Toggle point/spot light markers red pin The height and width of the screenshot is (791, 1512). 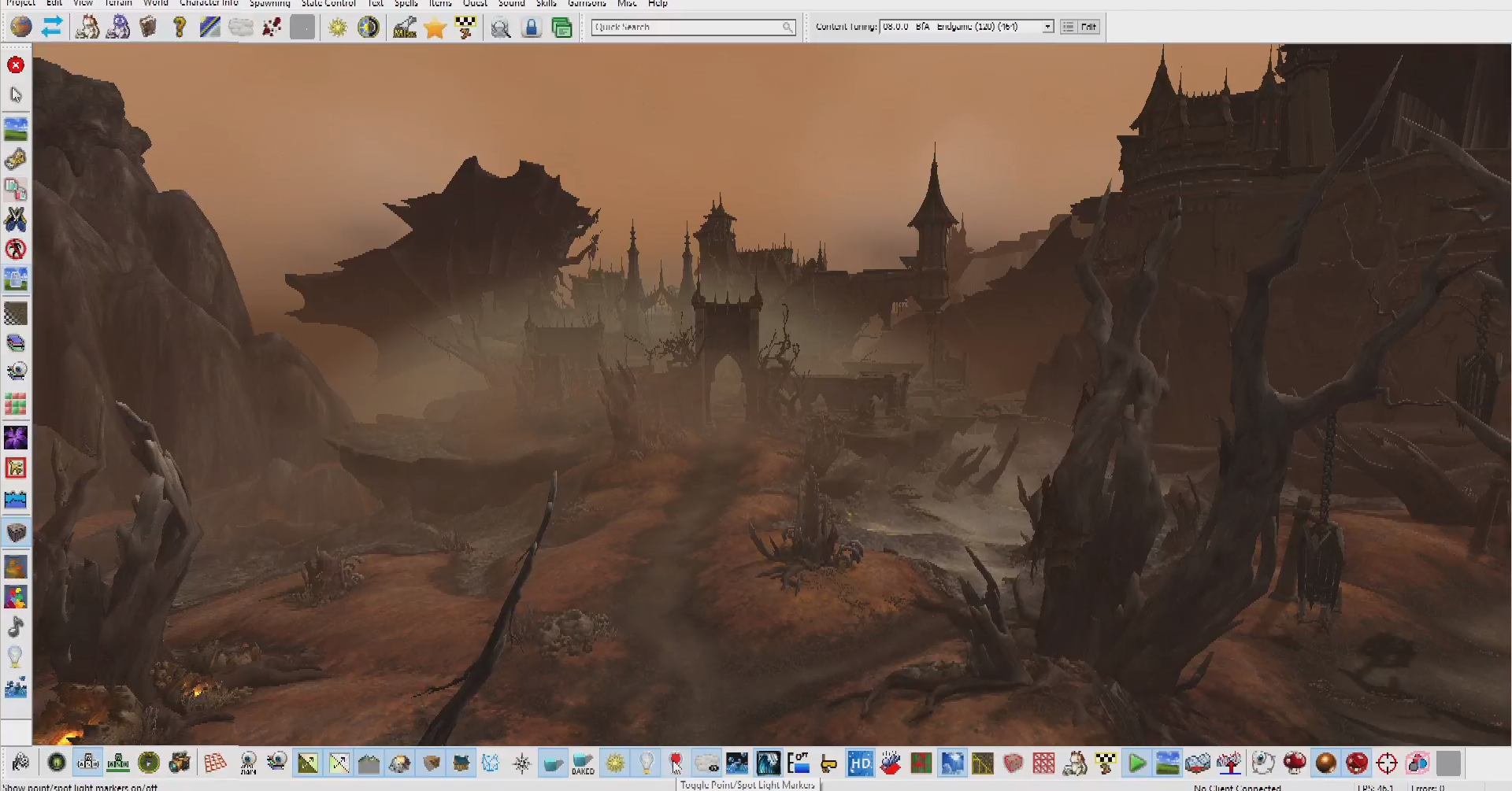(x=676, y=763)
